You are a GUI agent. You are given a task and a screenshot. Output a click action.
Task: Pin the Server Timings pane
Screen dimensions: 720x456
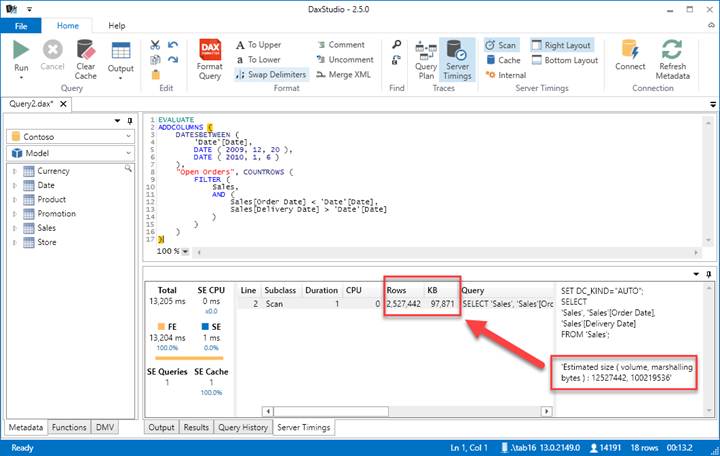(709, 274)
